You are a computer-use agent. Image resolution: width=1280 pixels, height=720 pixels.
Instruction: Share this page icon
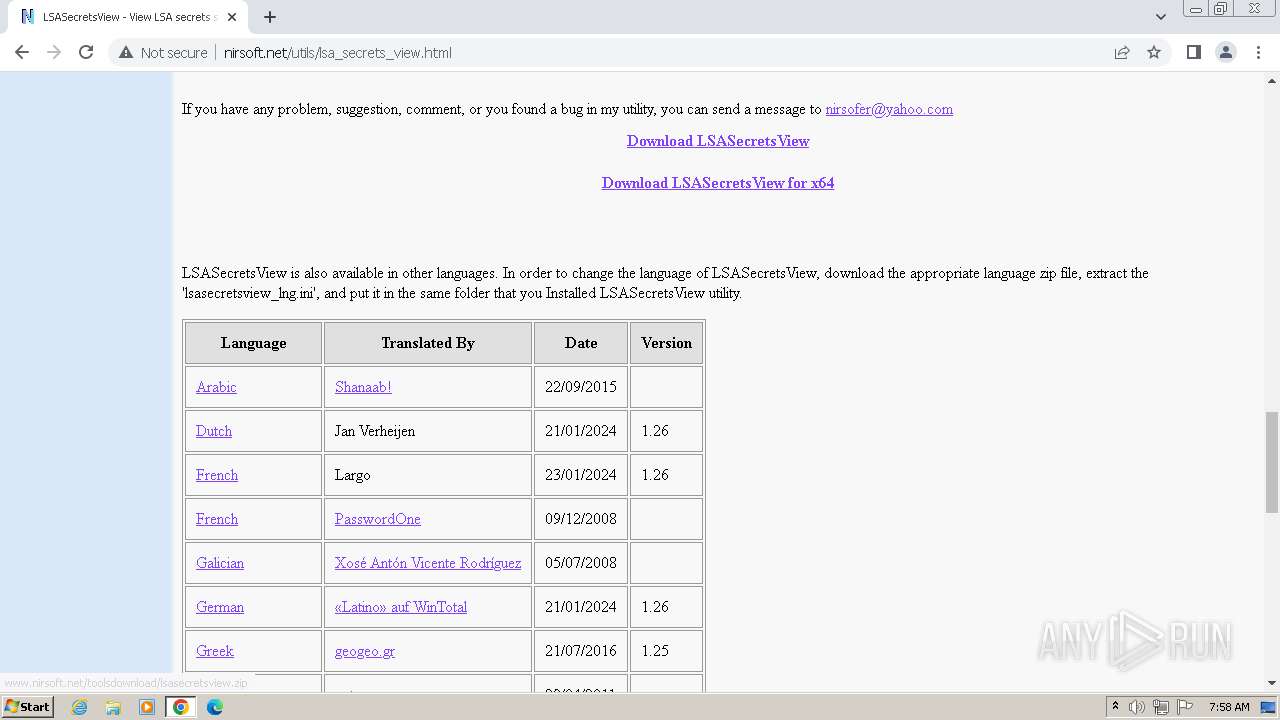[1122, 52]
